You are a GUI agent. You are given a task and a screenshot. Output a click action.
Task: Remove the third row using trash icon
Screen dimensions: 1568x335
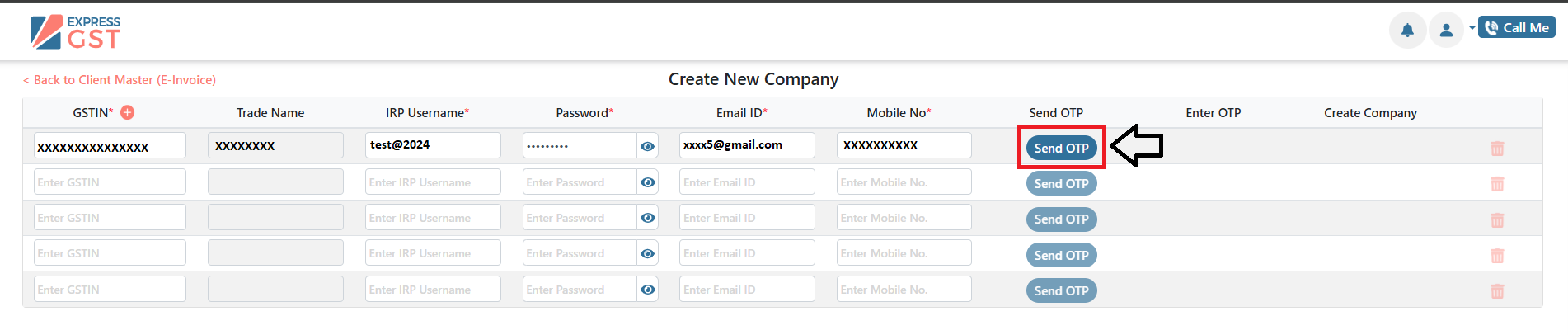[x=1497, y=220]
